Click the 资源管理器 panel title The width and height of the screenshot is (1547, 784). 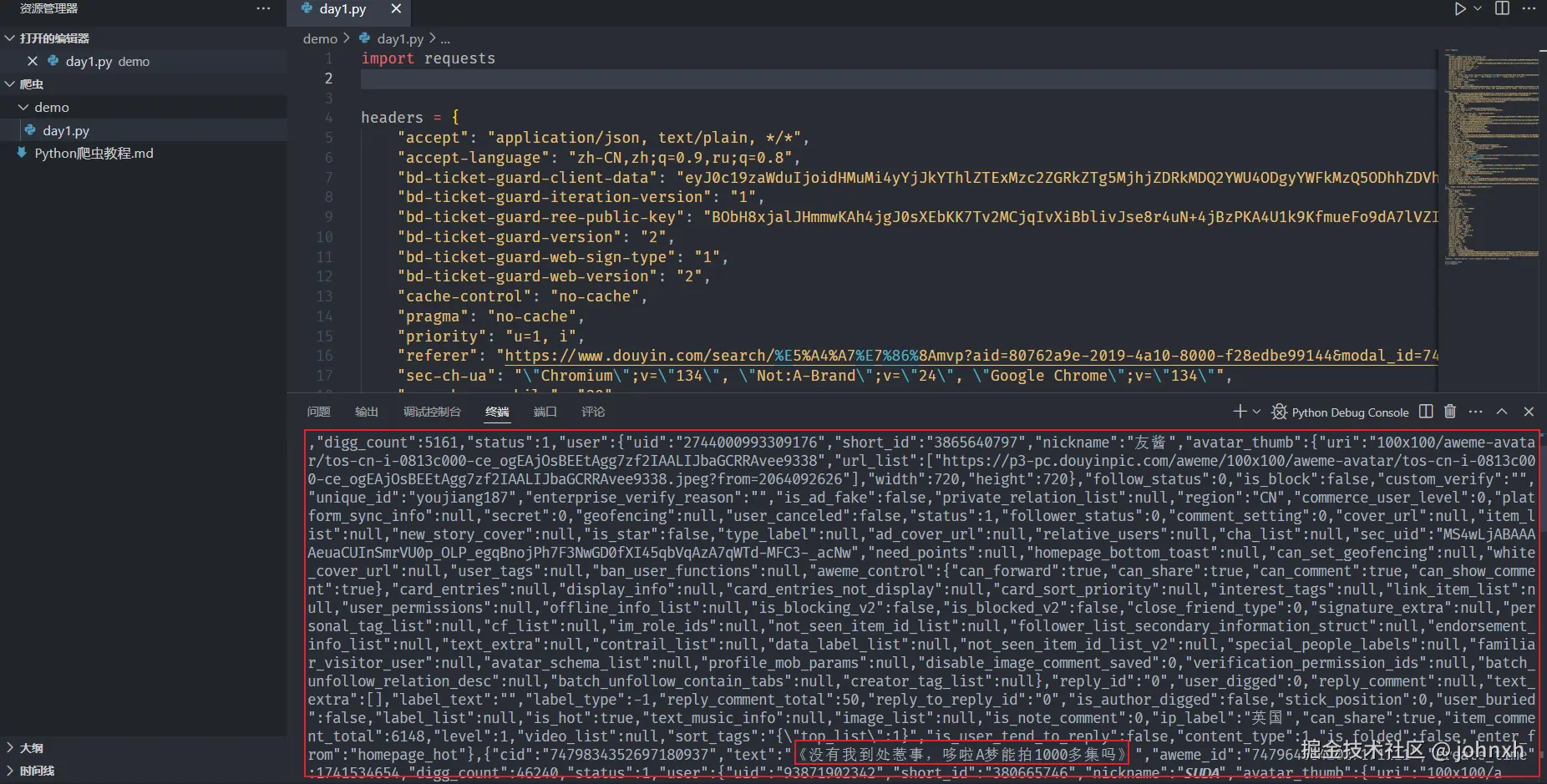pyautogui.click(x=48, y=8)
